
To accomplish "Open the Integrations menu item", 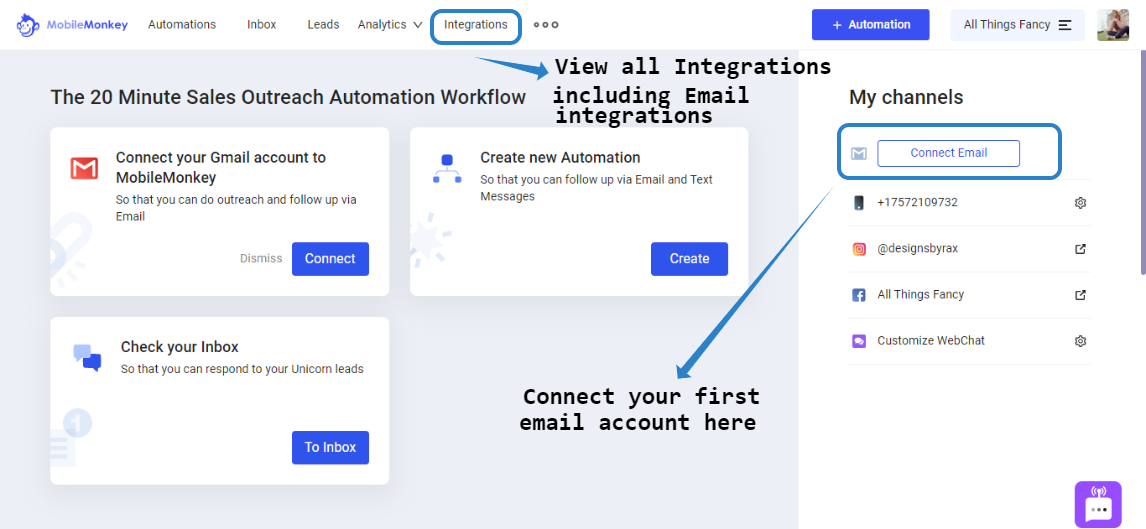I will click(476, 25).
